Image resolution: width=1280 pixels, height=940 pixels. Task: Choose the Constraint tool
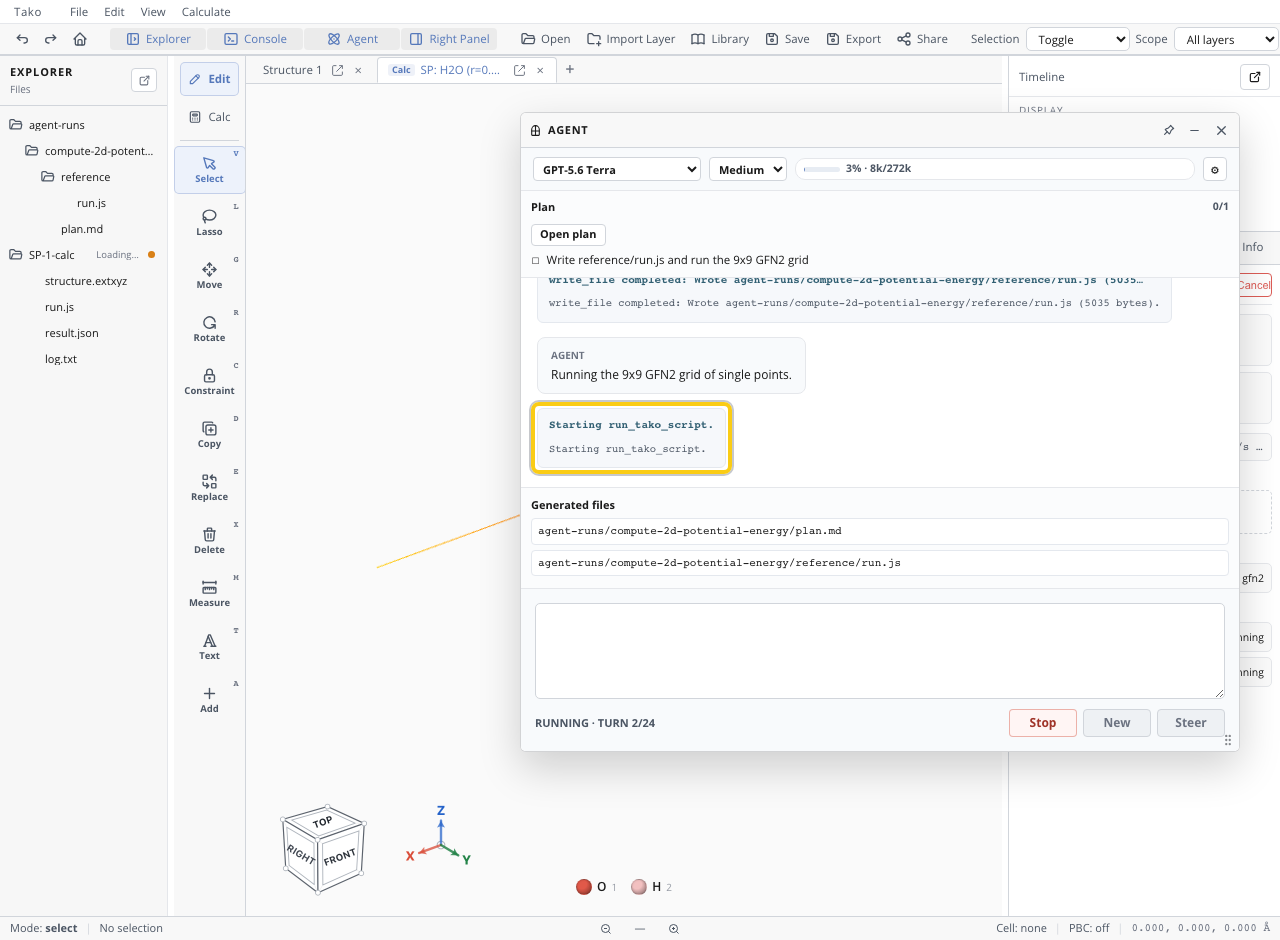click(x=209, y=381)
